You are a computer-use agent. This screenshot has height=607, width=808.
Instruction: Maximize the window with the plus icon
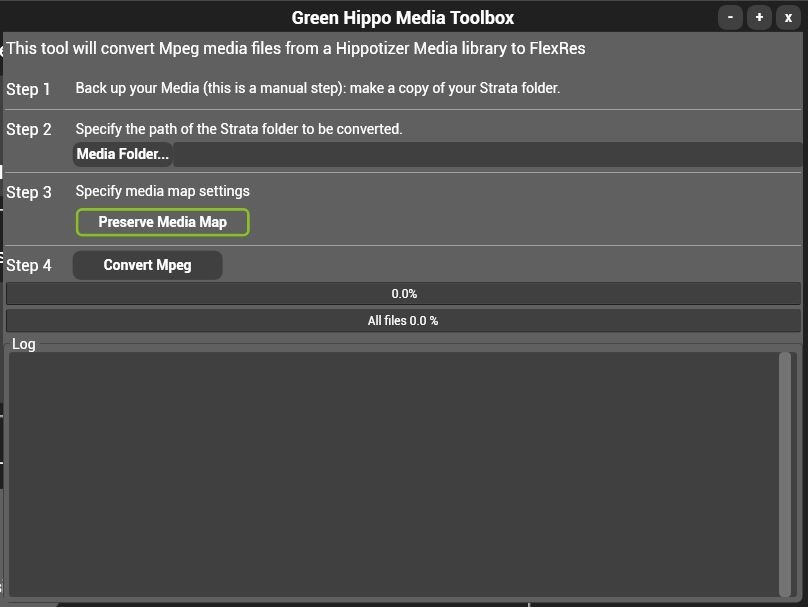[x=759, y=18]
